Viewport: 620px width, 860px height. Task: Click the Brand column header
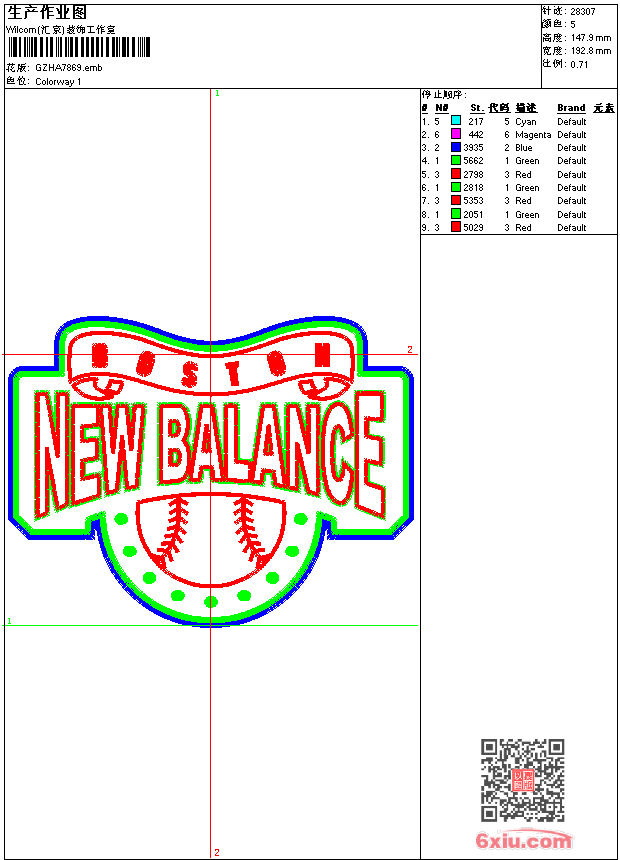tap(571, 108)
